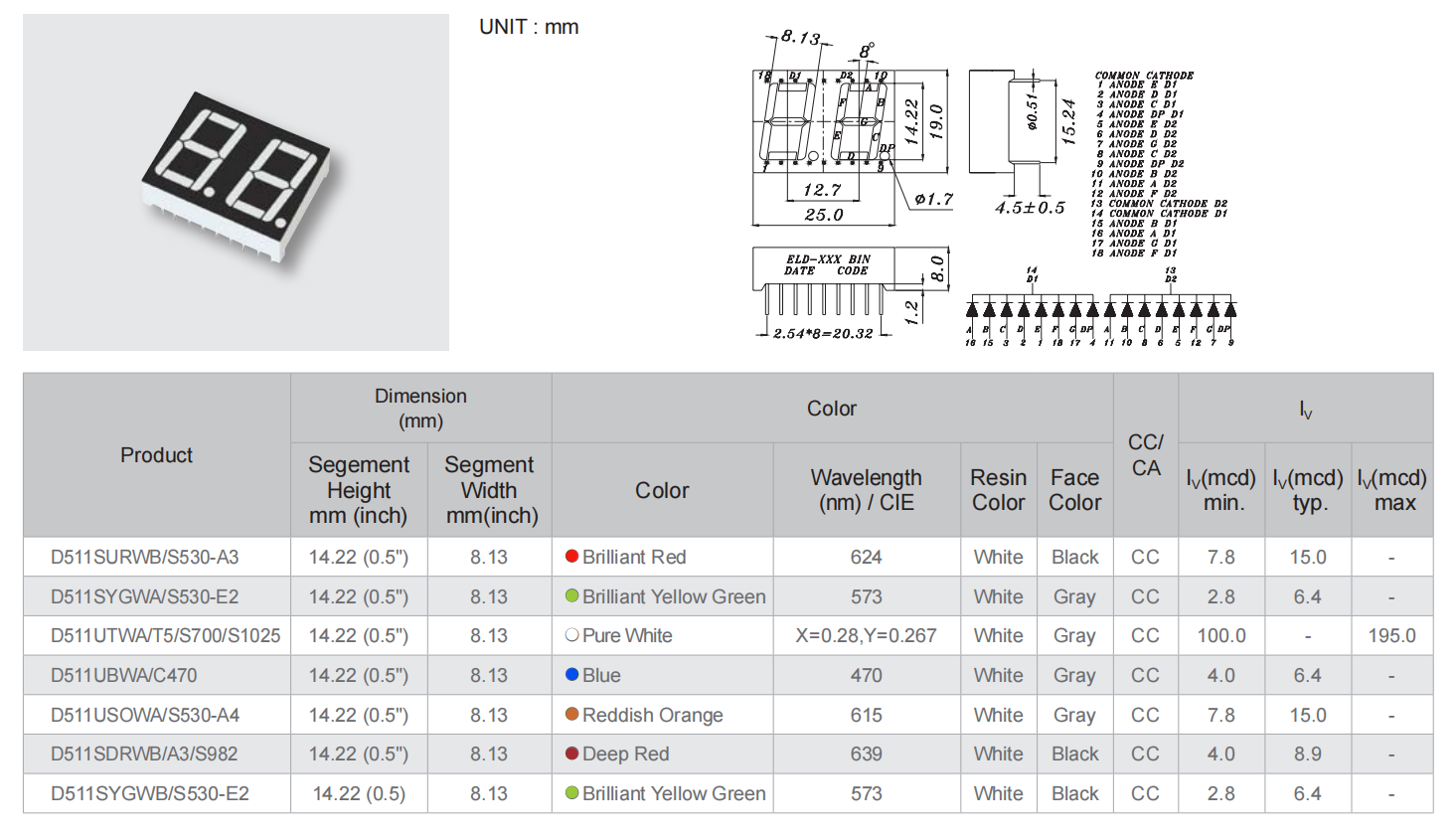1456x838 pixels.
Task: Click the blue dot beside Blue
Action: pyautogui.click(x=571, y=675)
